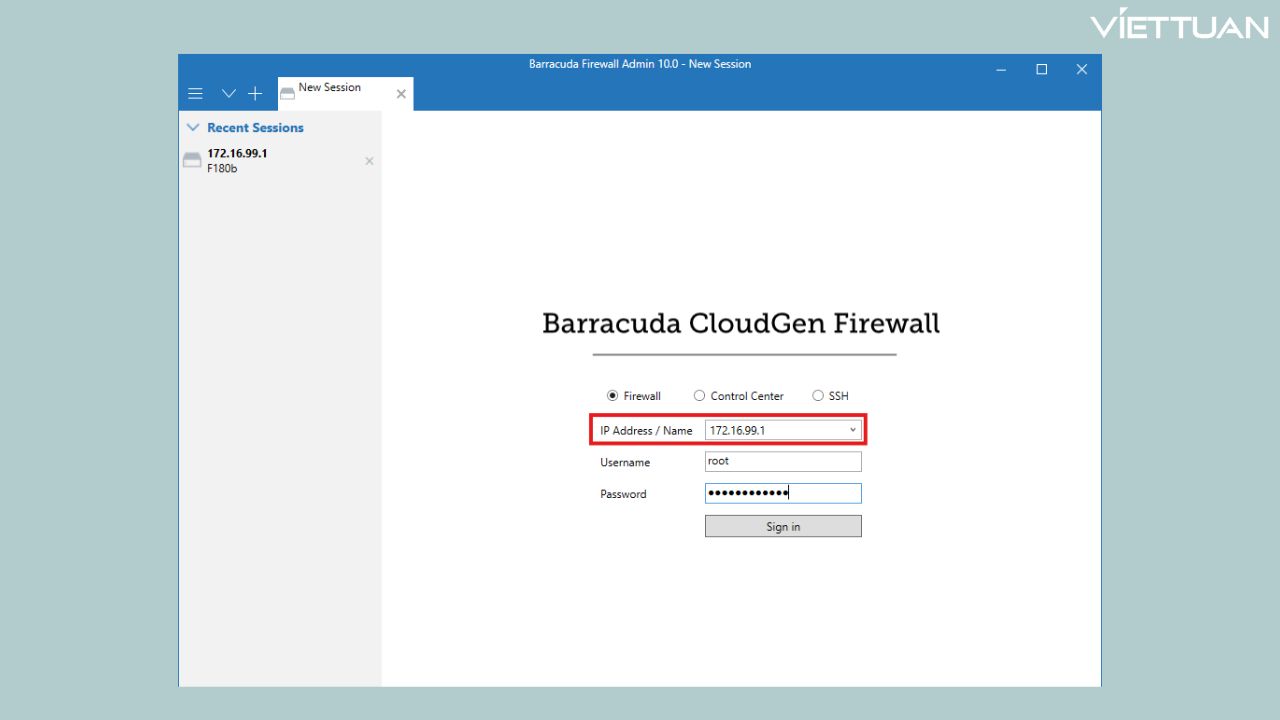The image size is (1280, 720).
Task: Select the Firewall connection mode
Action: [x=612, y=395]
